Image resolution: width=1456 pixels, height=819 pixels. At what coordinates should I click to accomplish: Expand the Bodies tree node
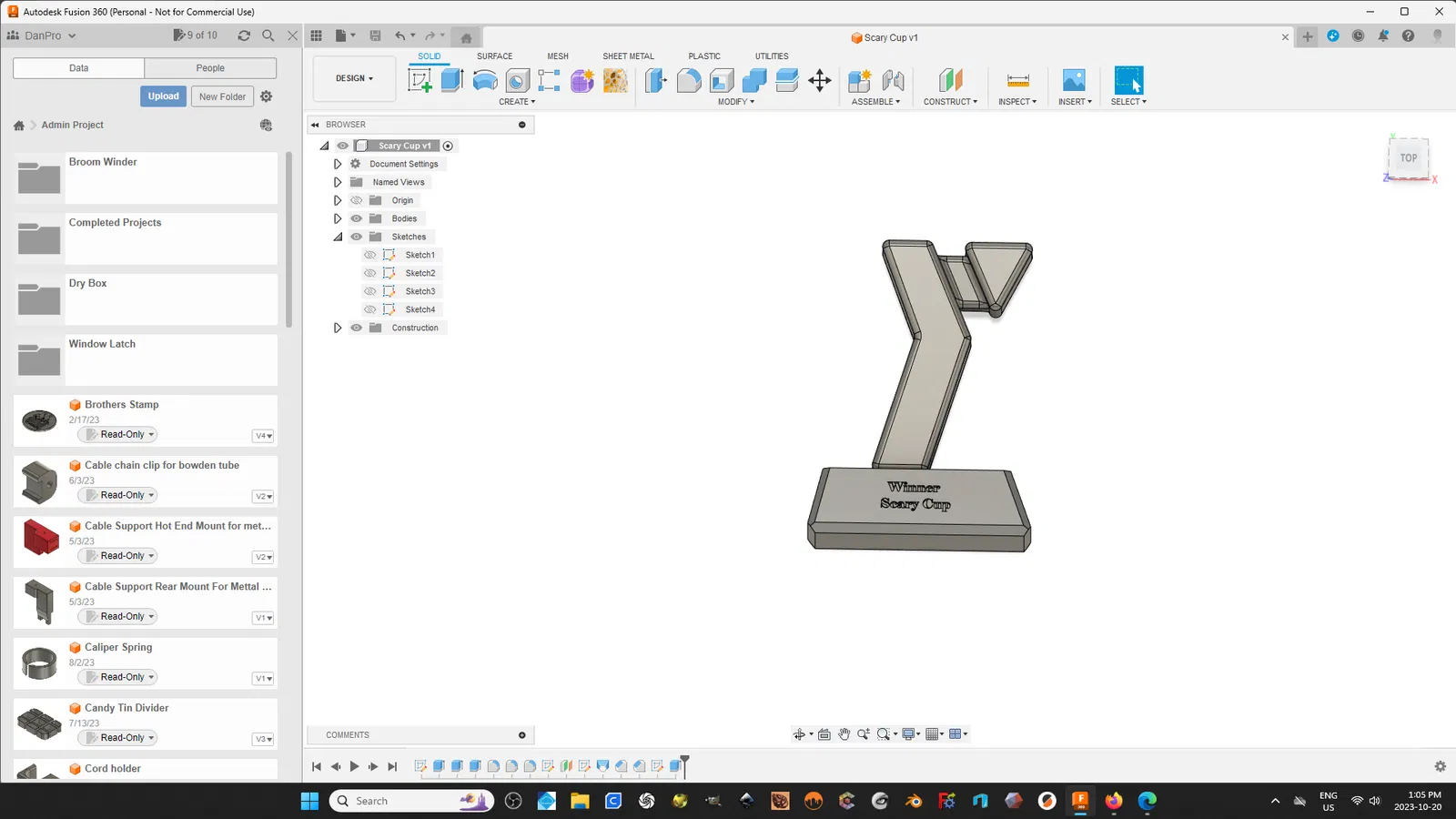point(338,218)
